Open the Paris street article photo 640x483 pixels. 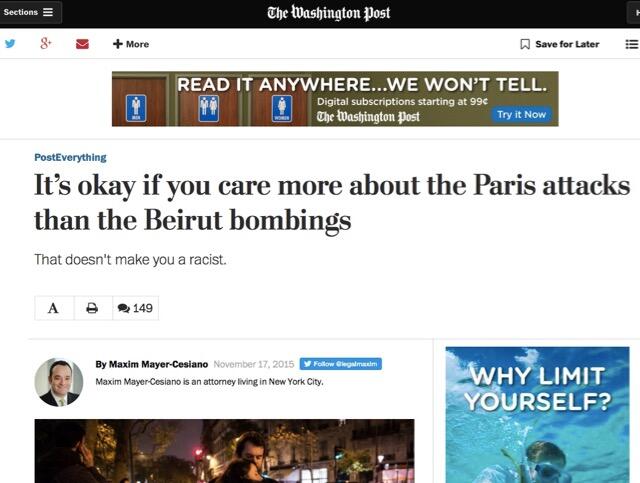click(224, 451)
